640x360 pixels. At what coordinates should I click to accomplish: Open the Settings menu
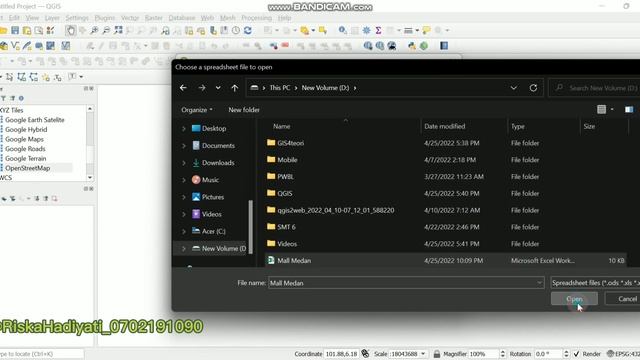pos(77,18)
